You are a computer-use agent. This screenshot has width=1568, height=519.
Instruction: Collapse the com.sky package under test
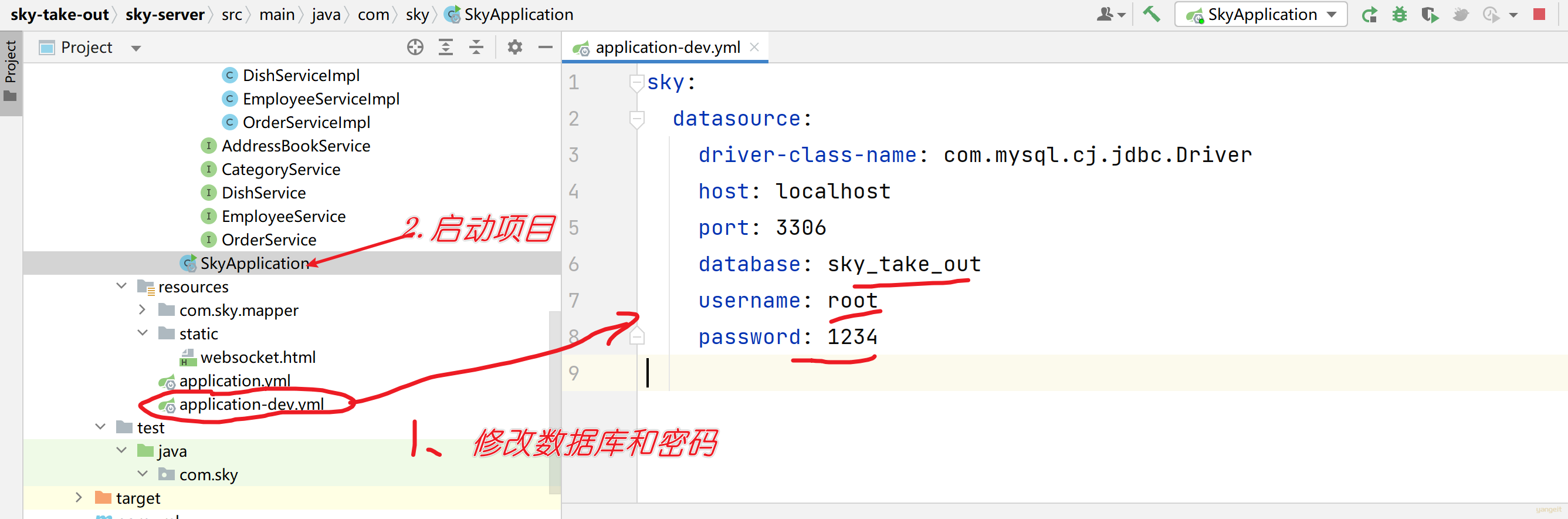tap(143, 474)
